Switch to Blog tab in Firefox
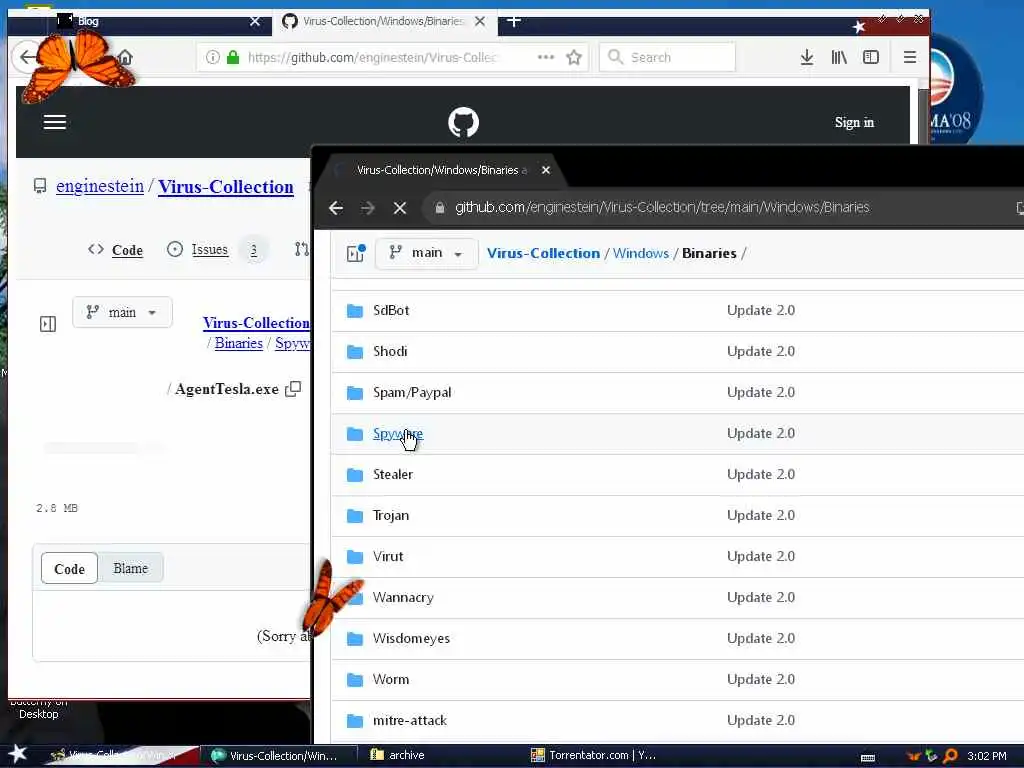 click(150, 22)
